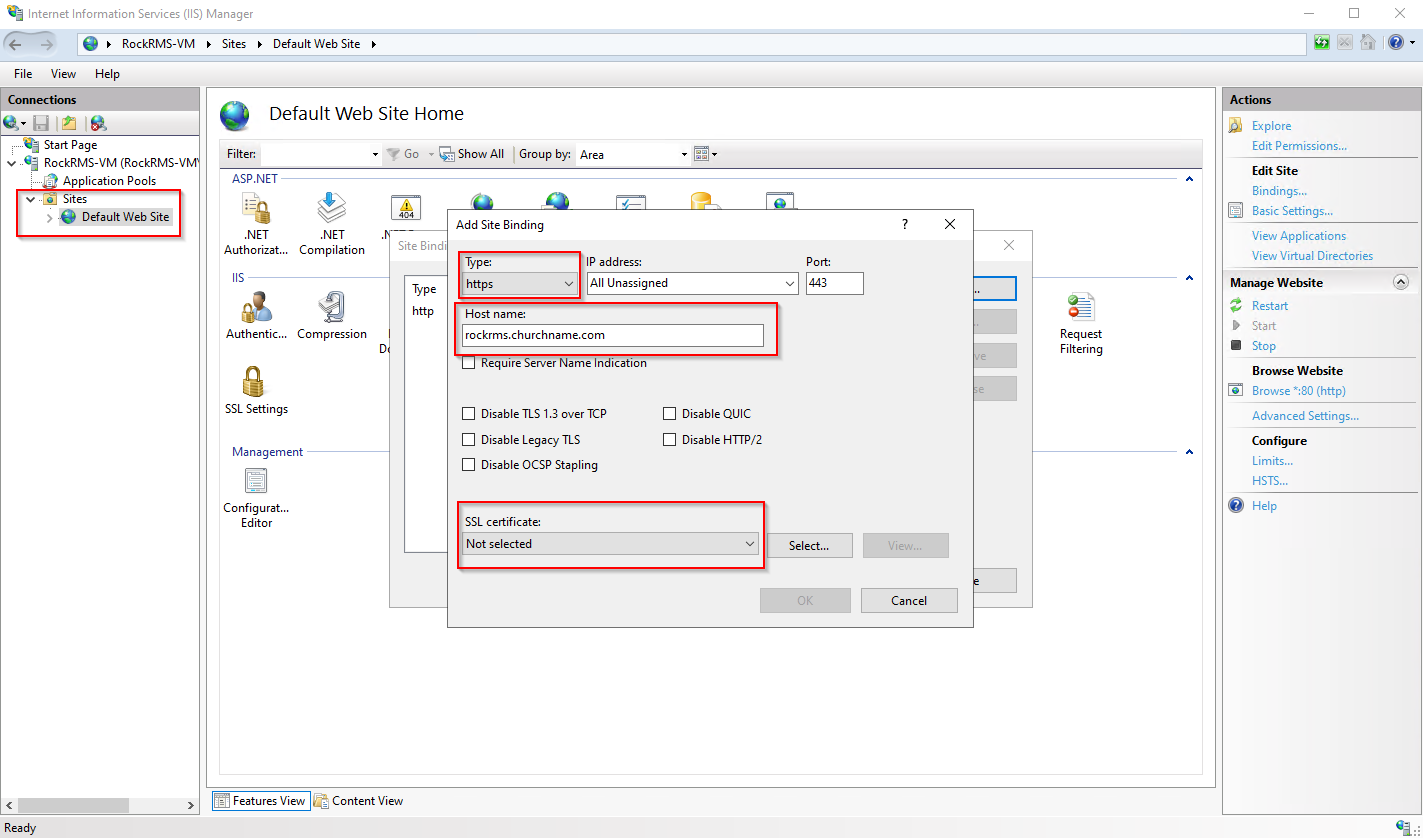Open the View menu
Screen dimensions: 1423x838
[63, 73]
